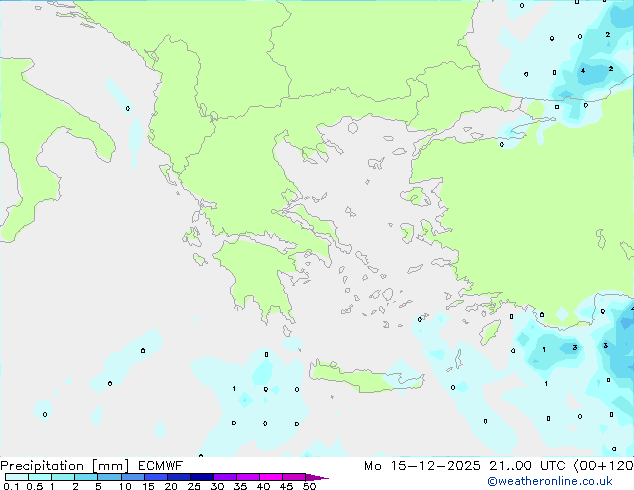This screenshot has width=634, height=490.
Task: Select legend swatch between 1 and 2
Action: tap(63, 477)
